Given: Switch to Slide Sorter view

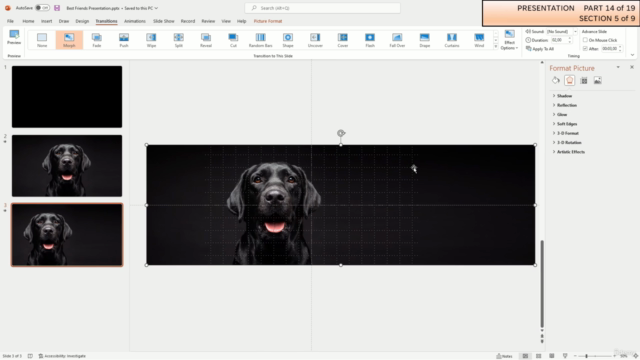Looking at the screenshot, I should tap(538, 356).
